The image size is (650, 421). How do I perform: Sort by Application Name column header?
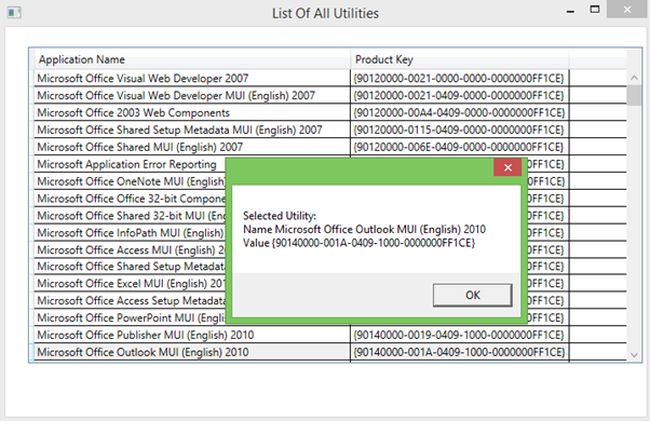pyautogui.click(x=192, y=60)
